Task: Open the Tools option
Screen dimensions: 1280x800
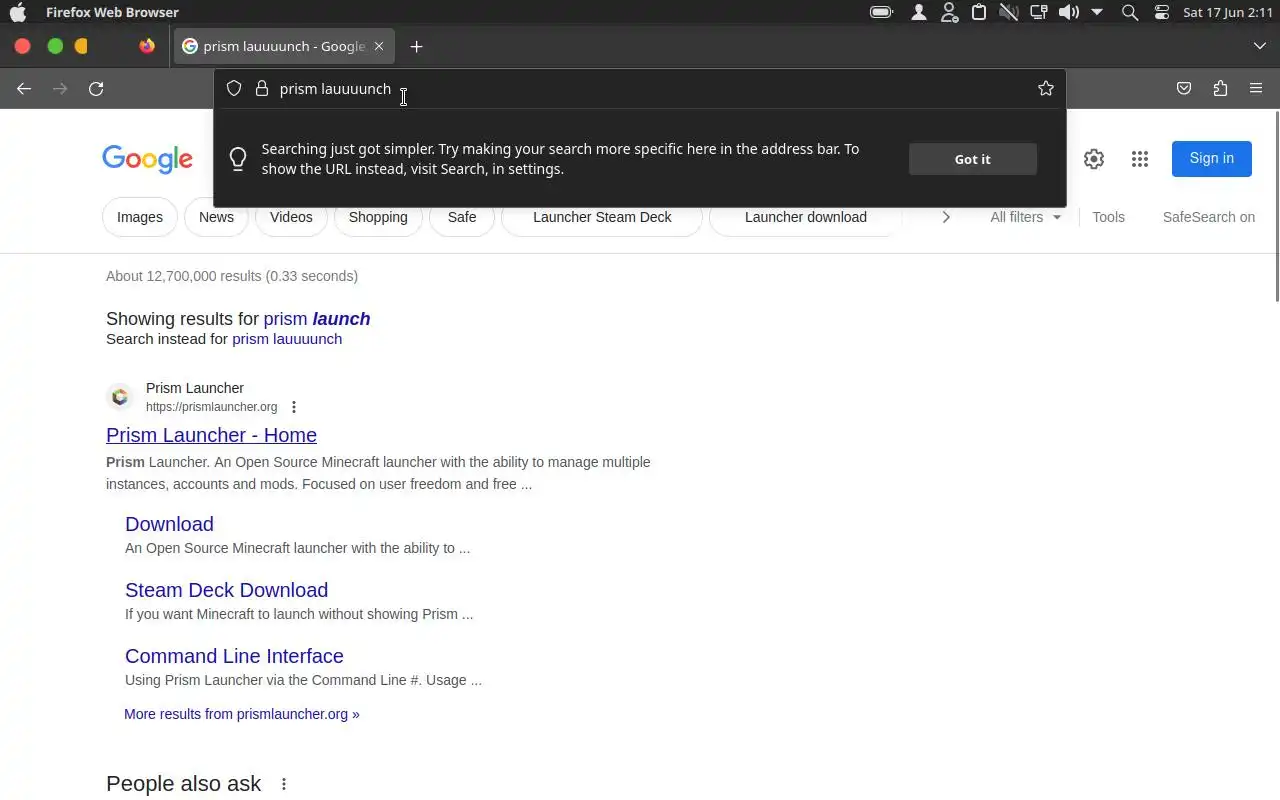Action: [x=1109, y=217]
